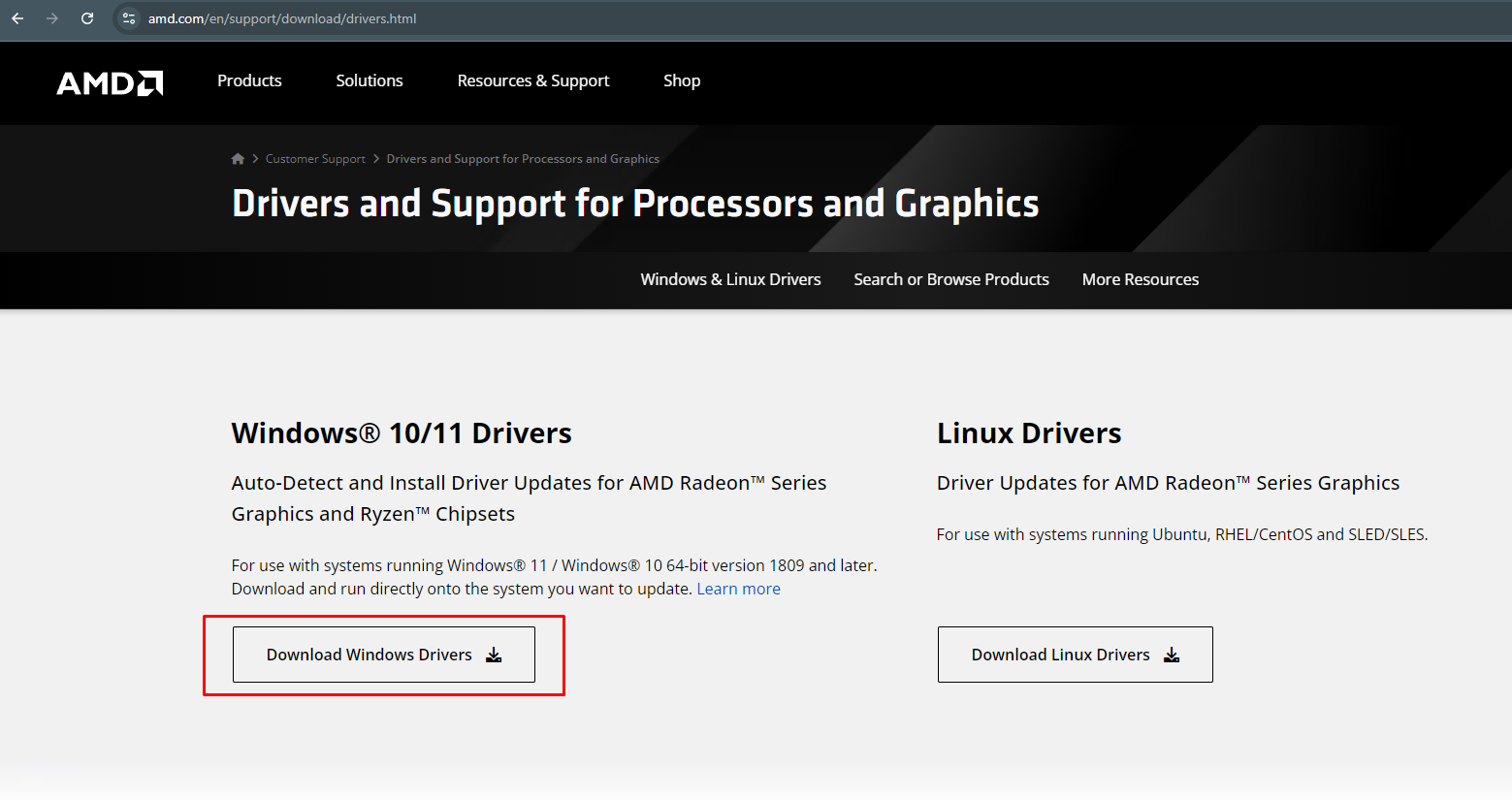This screenshot has height=800, width=1512.
Task: Click text about Ubuntu, RHEL/CentOS and SLED/SLES
Action: click(x=1182, y=534)
